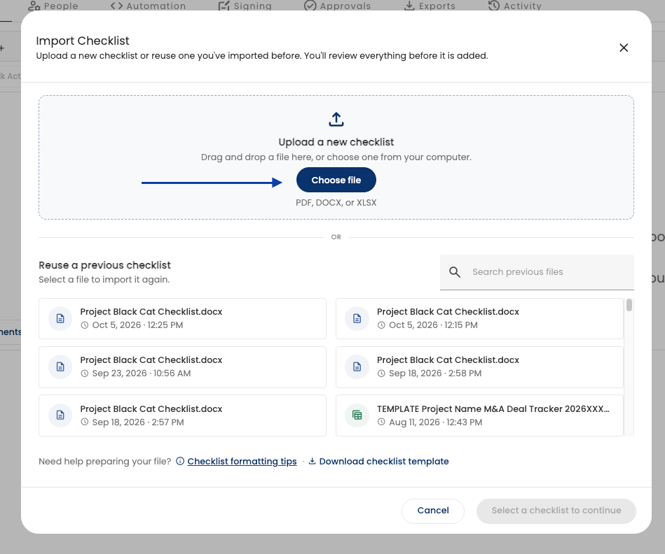Click Download checklist template link
Viewport: 665px width, 554px height.
(384, 461)
